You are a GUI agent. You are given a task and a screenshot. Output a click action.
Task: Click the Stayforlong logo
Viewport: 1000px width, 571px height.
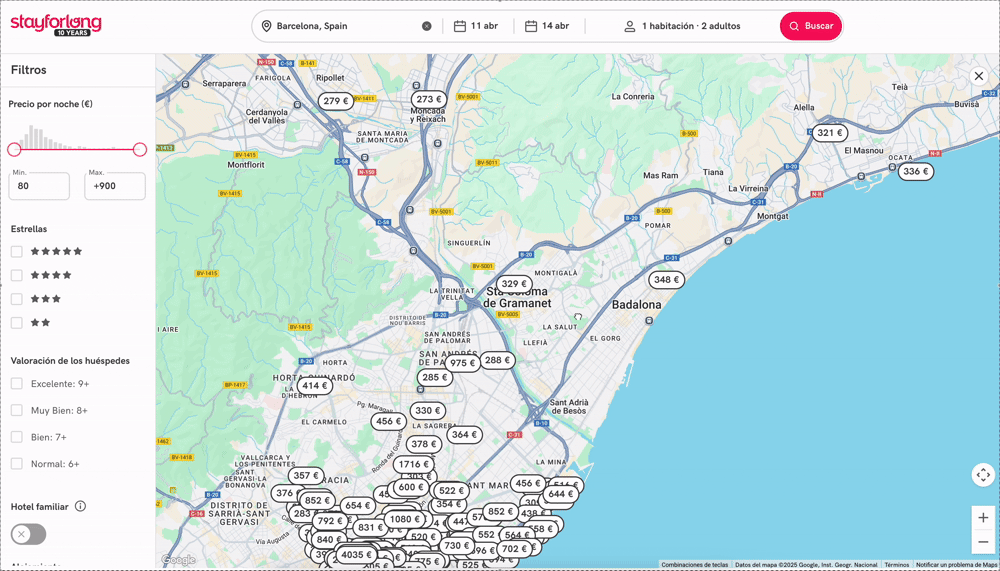coord(56,26)
